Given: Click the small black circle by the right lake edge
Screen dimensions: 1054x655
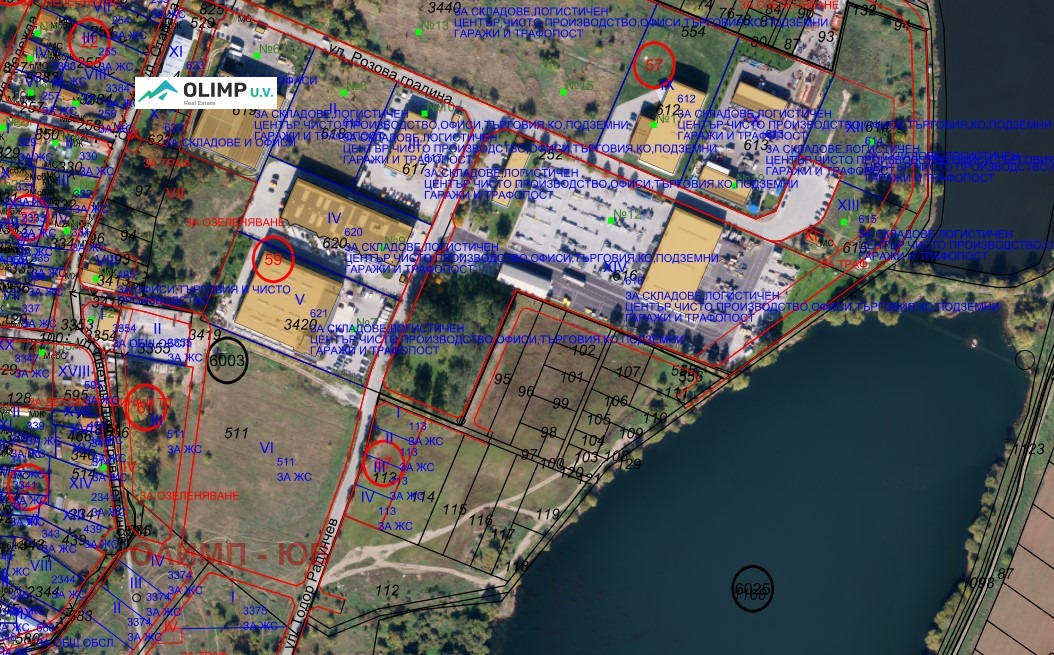Looking at the screenshot, I should pos(1025,360).
